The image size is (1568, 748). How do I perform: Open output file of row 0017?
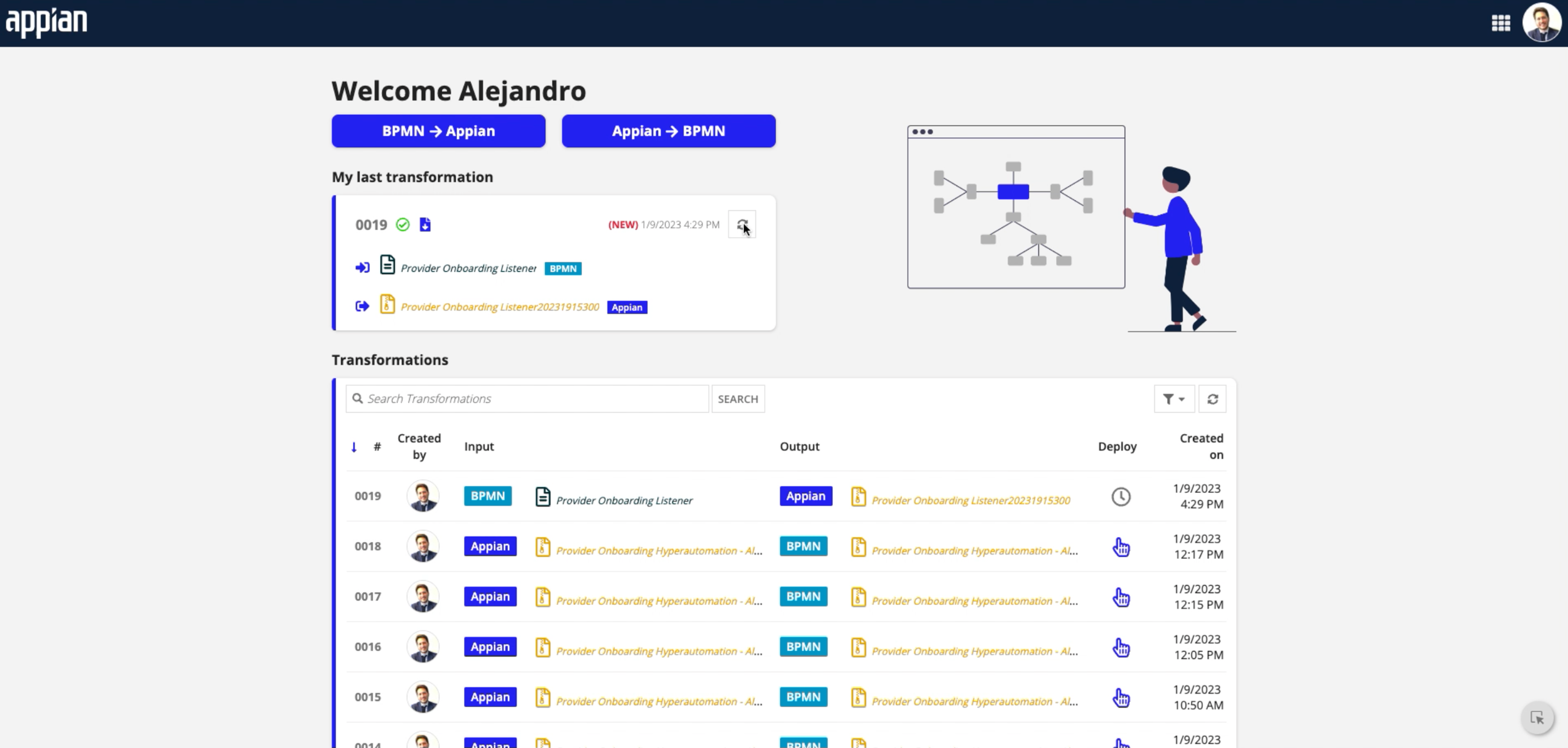(975, 602)
